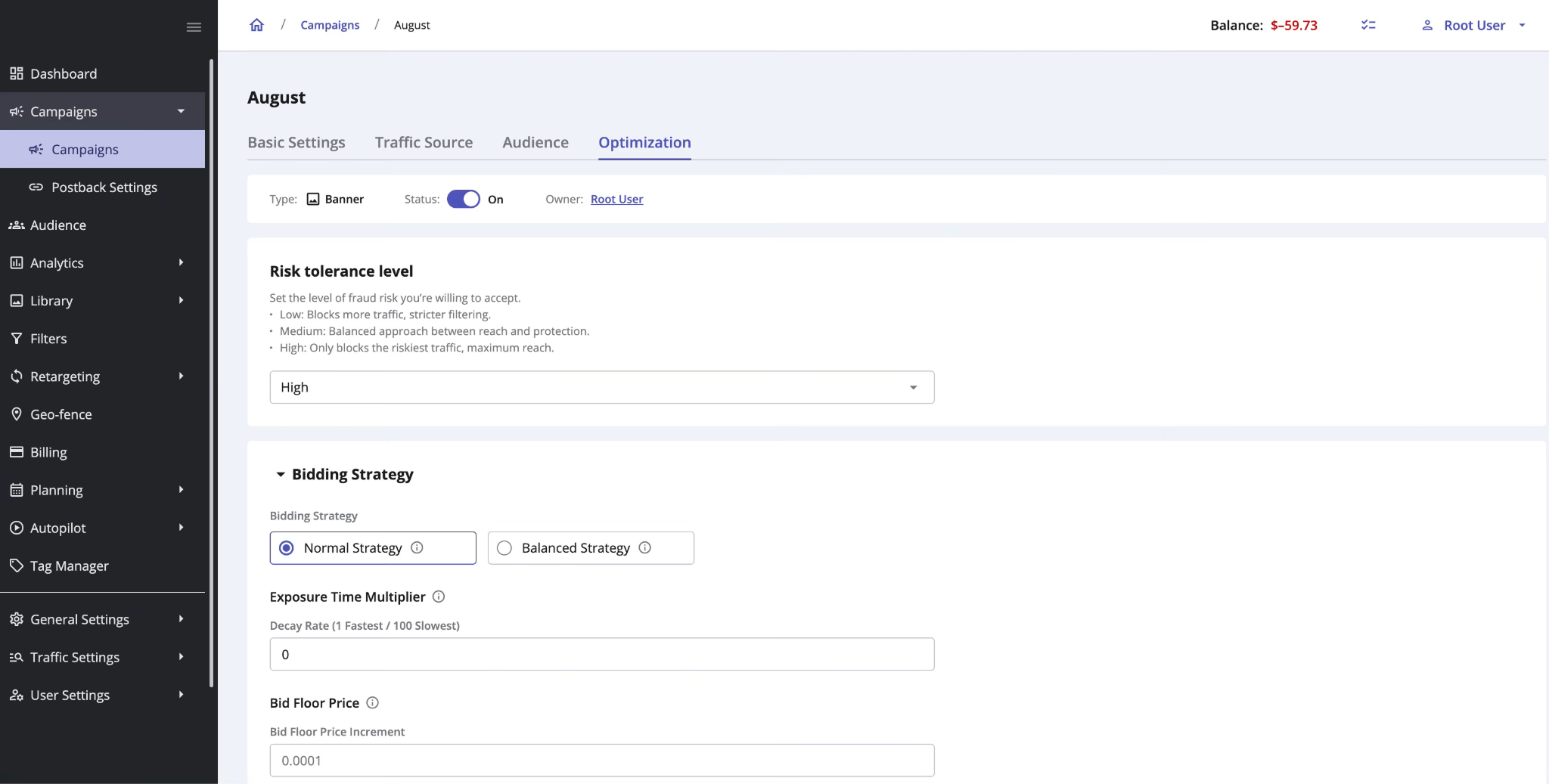Collapse the Bidding Strategy section
This screenshot has width=1549, height=784.
(x=281, y=475)
